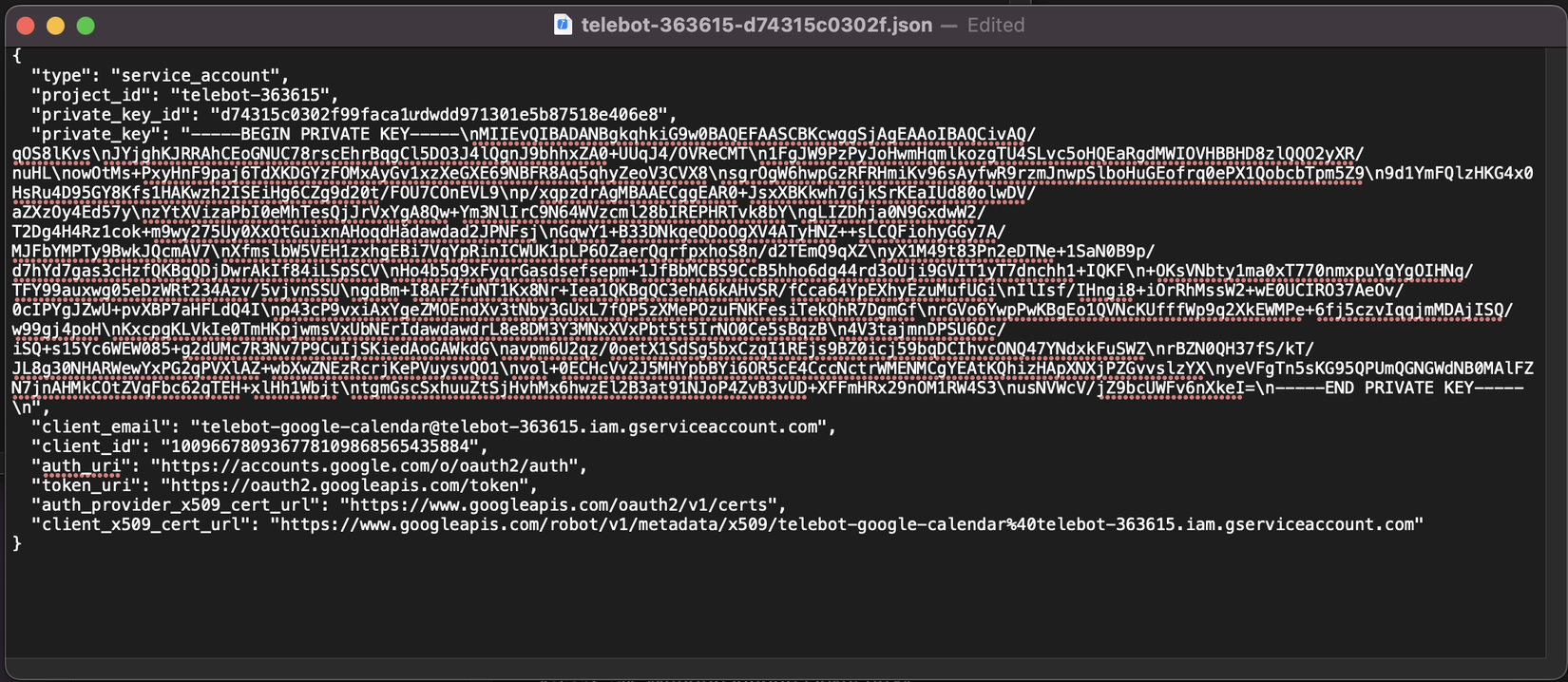The width and height of the screenshot is (1568, 682).
Task: Click the key line starting with aZXzOy4Ed57y
Action: (499, 212)
